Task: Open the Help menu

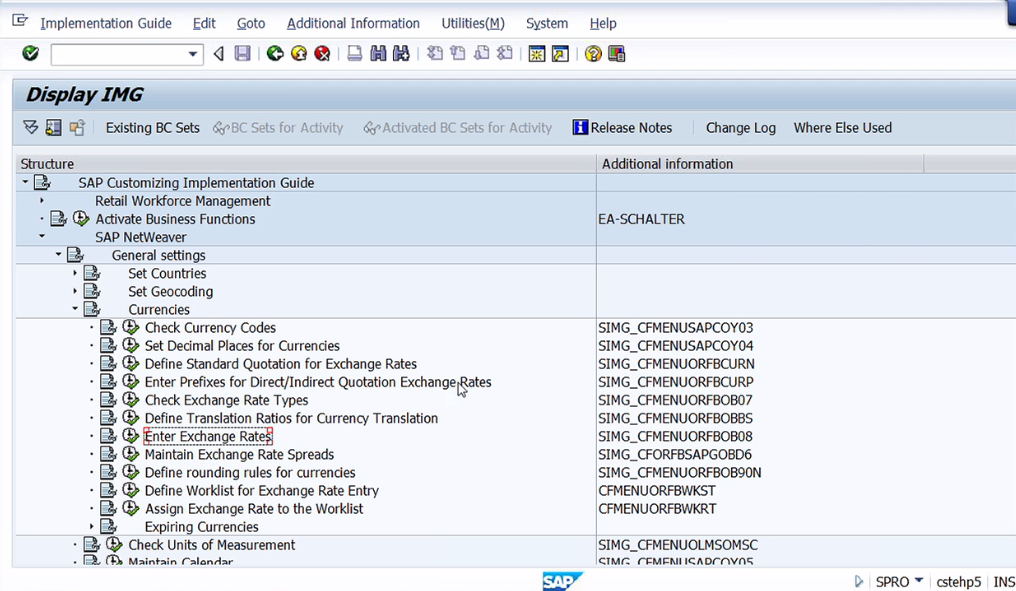Action: [603, 23]
